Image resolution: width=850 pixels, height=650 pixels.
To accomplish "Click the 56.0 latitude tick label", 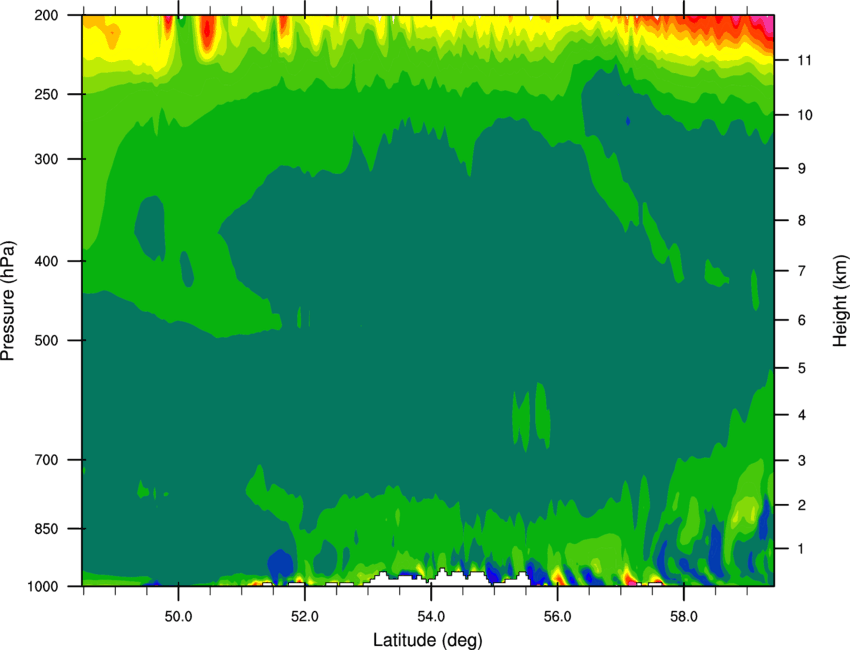I will coord(557,617).
